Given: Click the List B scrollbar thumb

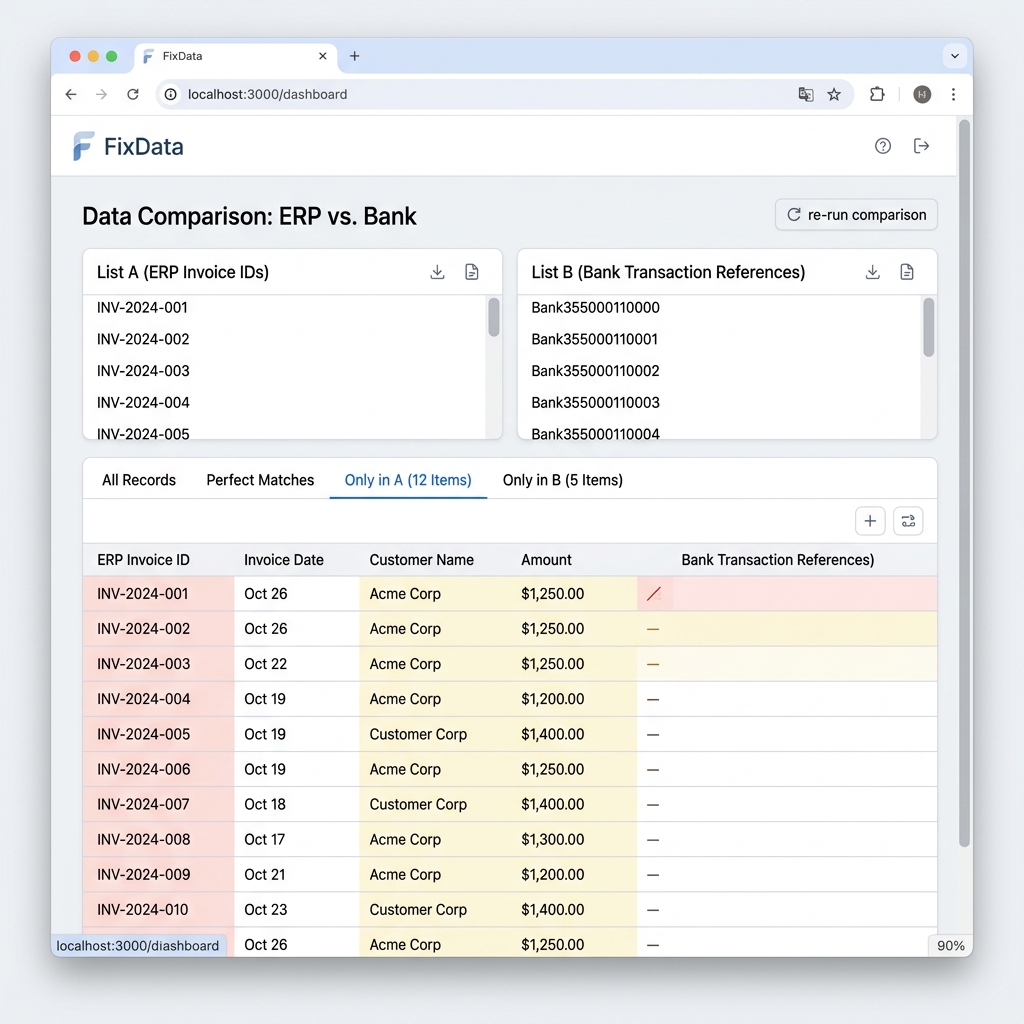Looking at the screenshot, I should 929,327.
